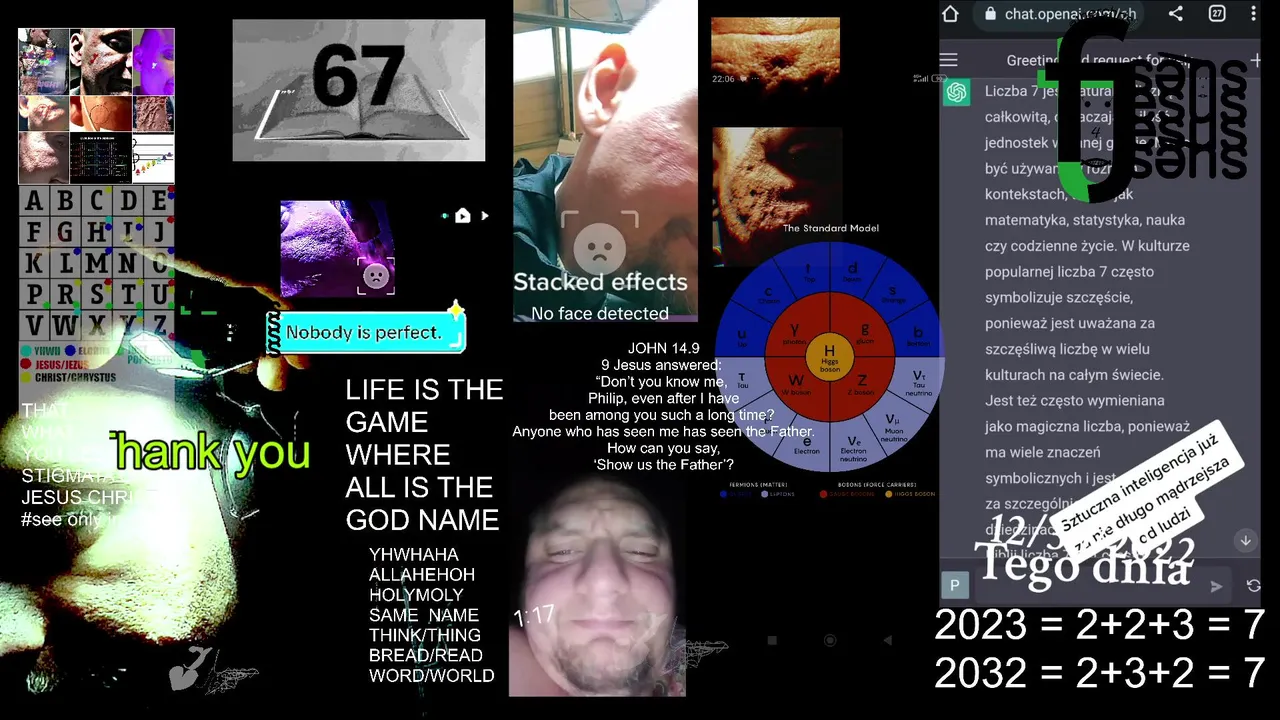Image resolution: width=1280 pixels, height=720 pixels.
Task: Click letter E in alphabet grid
Action: point(158,200)
